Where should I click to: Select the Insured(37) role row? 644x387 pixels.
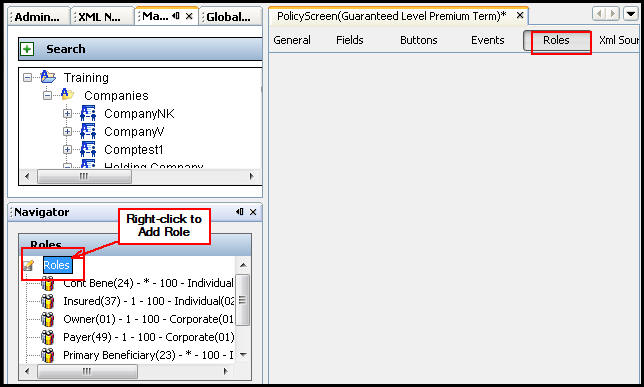coord(149,302)
